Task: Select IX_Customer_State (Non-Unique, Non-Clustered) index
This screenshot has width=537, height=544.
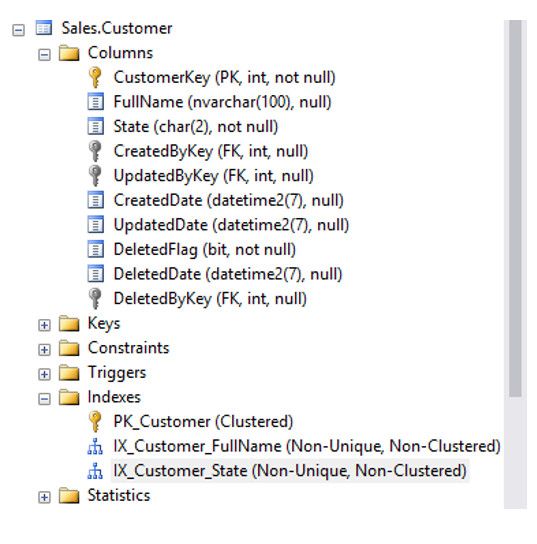Action: tap(290, 471)
